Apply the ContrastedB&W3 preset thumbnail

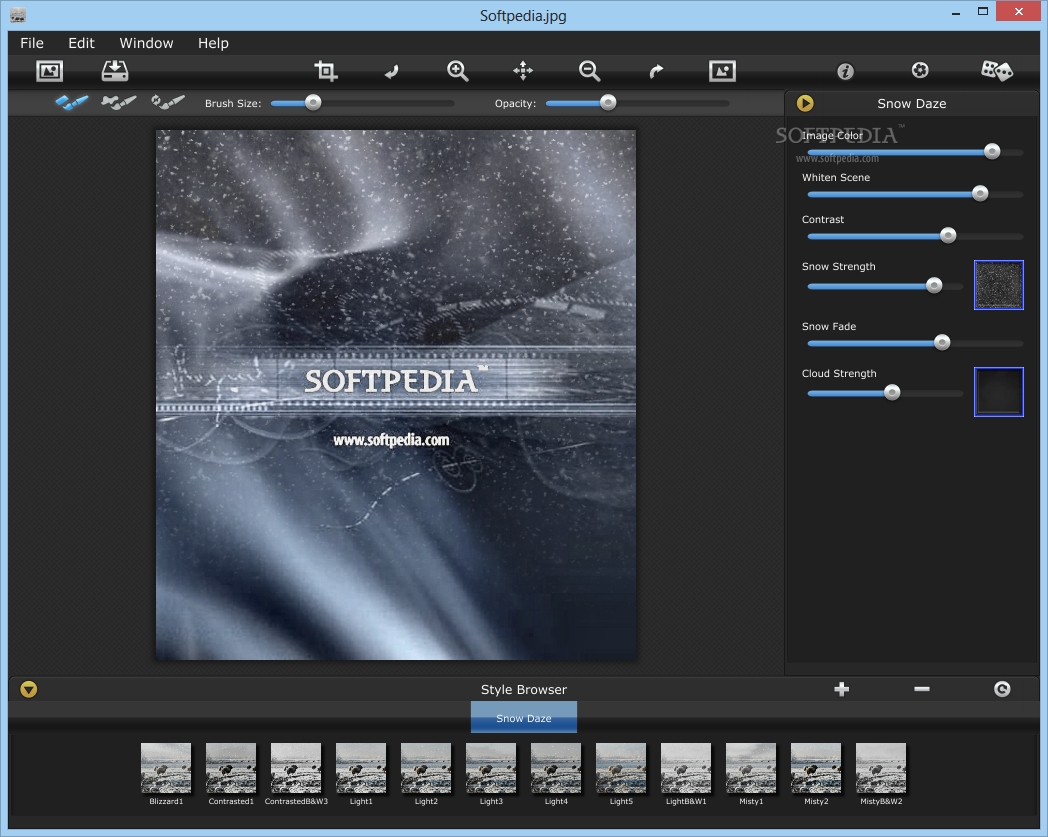[x=296, y=768]
